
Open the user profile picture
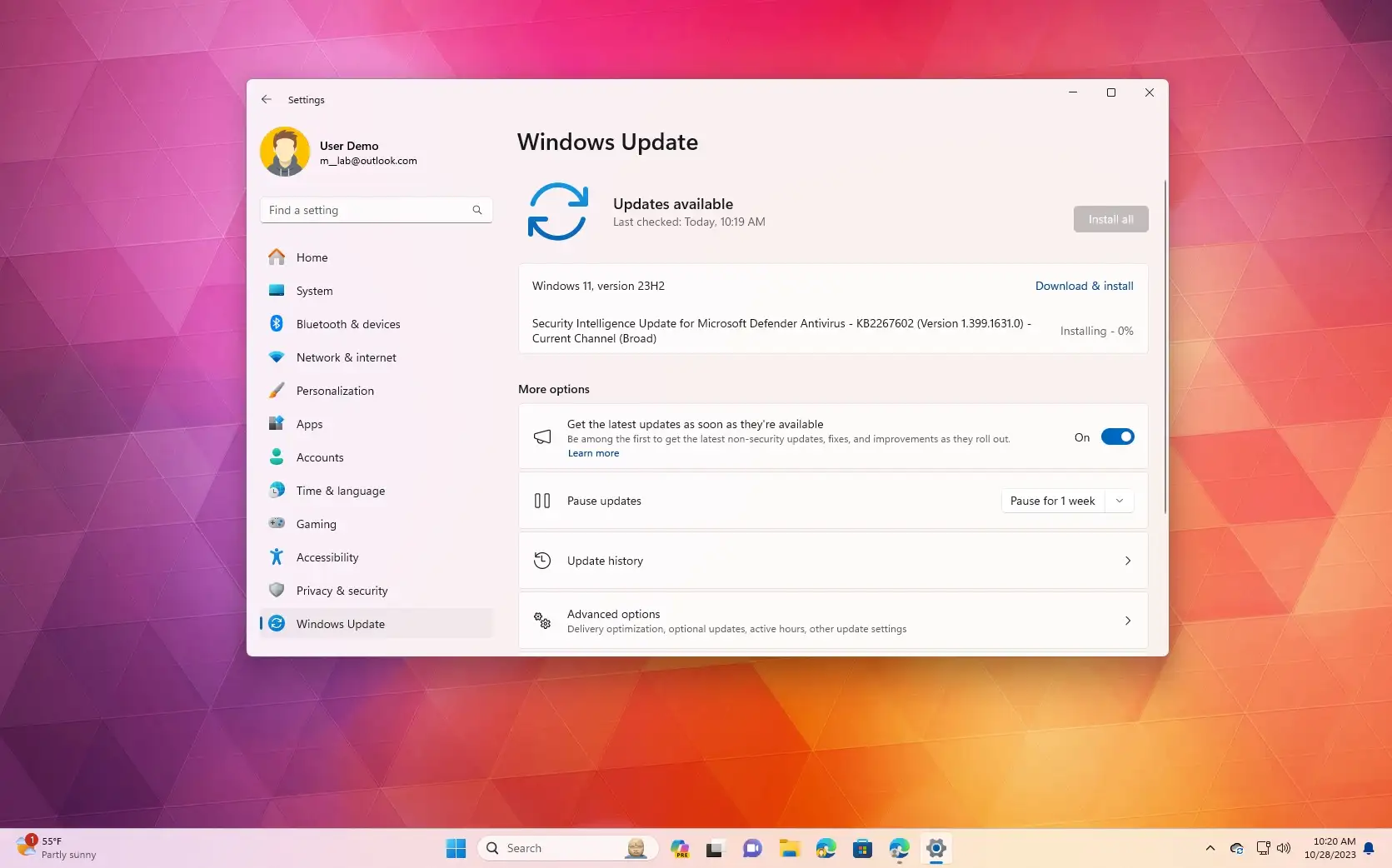click(285, 152)
